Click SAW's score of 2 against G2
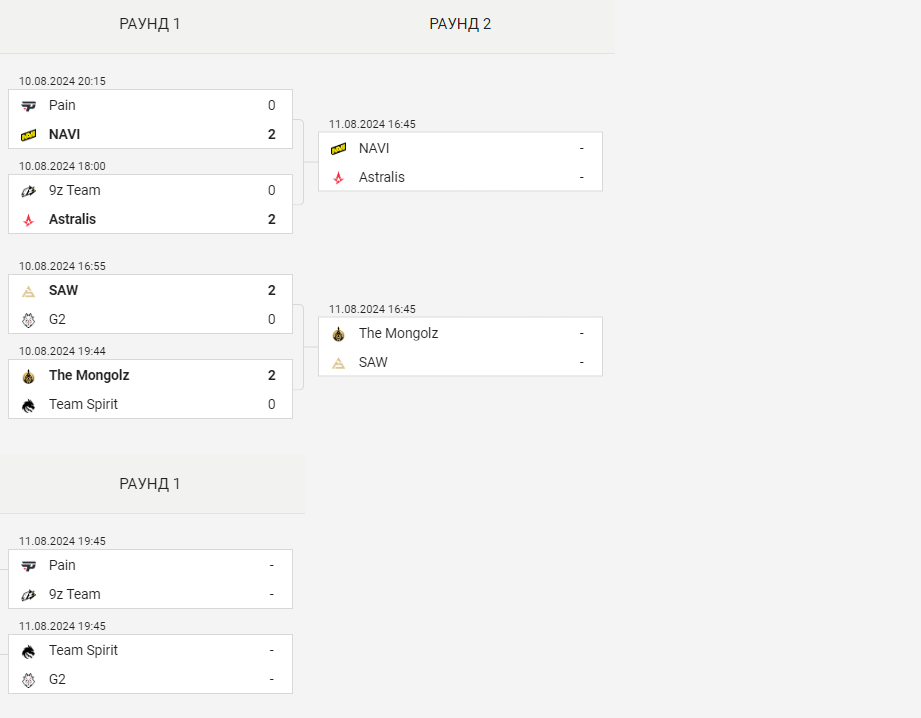 [x=271, y=290]
